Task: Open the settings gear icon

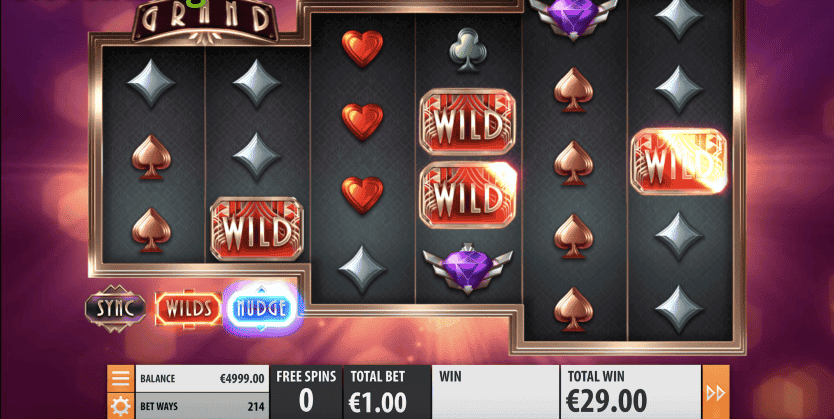Action: (x=121, y=407)
